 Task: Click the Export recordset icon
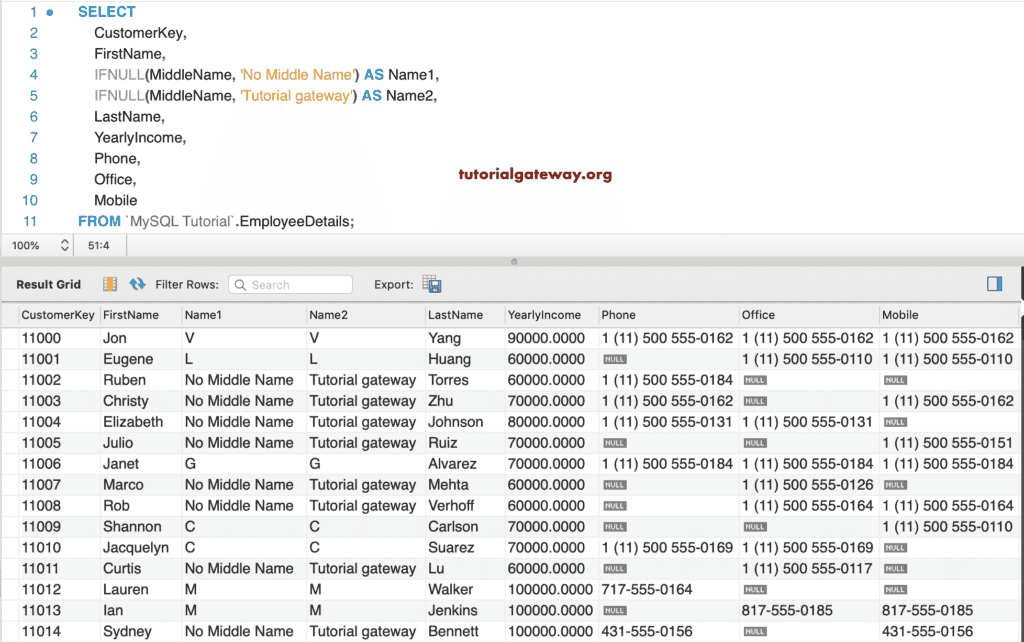[430, 284]
